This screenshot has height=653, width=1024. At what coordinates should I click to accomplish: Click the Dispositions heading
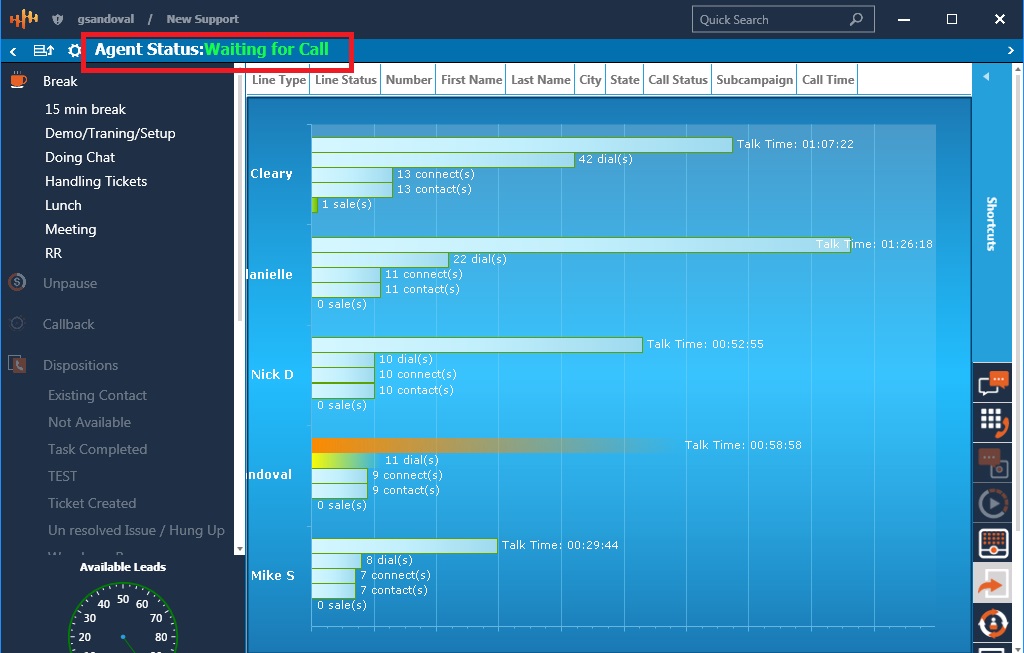tap(80, 365)
